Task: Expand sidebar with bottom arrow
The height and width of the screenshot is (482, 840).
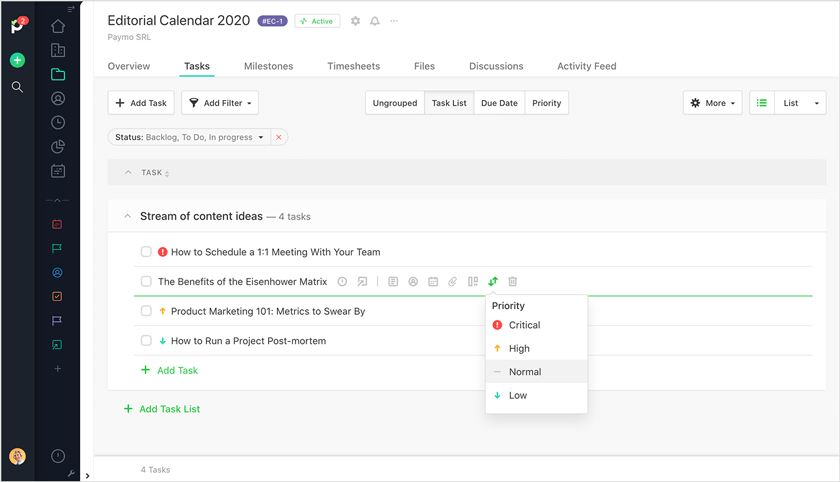Action: click(x=87, y=476)
